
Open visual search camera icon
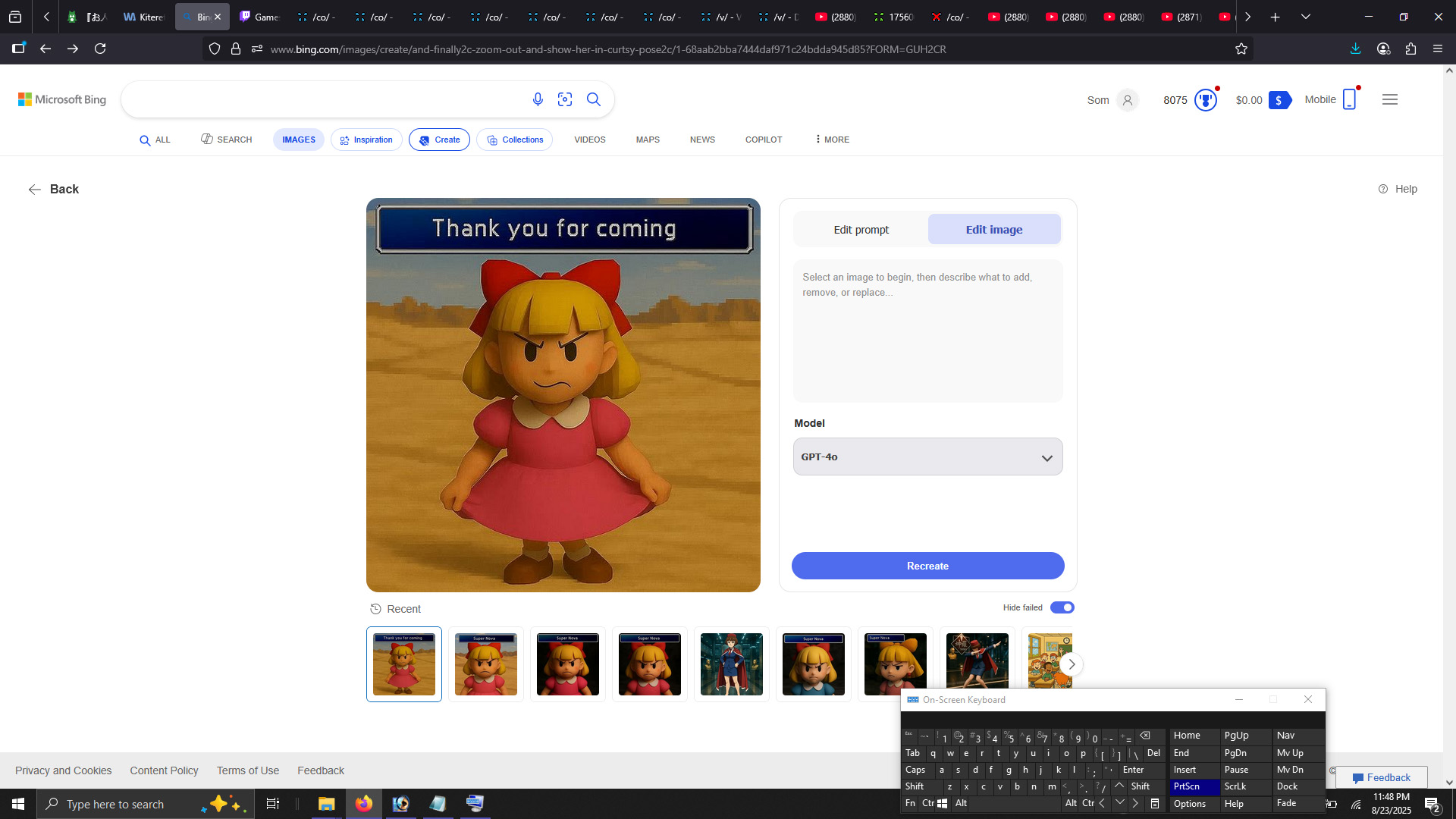[565, 99]
